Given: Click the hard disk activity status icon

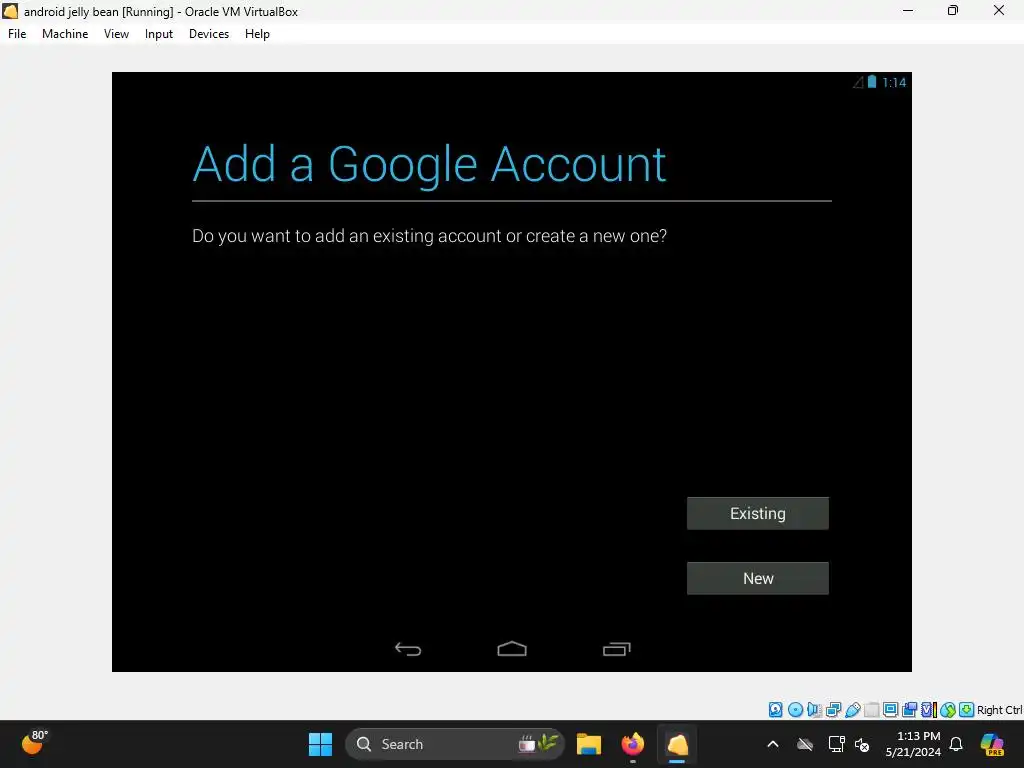Looking at the screenshot, I should tap(775, 710).
